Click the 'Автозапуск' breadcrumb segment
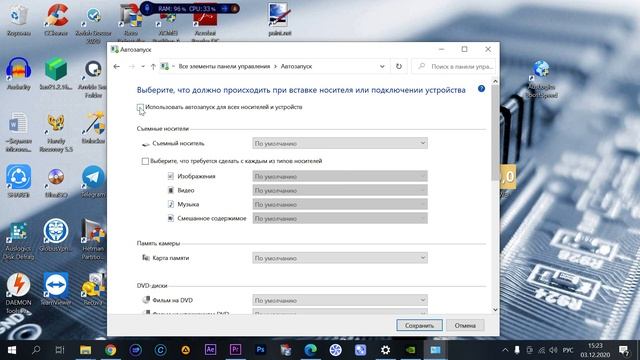 point(296,66)
